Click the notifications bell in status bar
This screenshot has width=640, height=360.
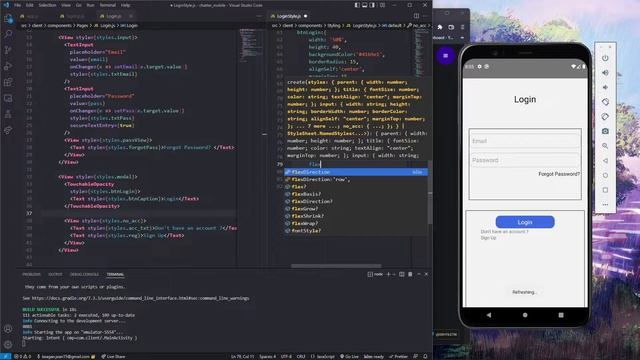click(x=425, y=356)
